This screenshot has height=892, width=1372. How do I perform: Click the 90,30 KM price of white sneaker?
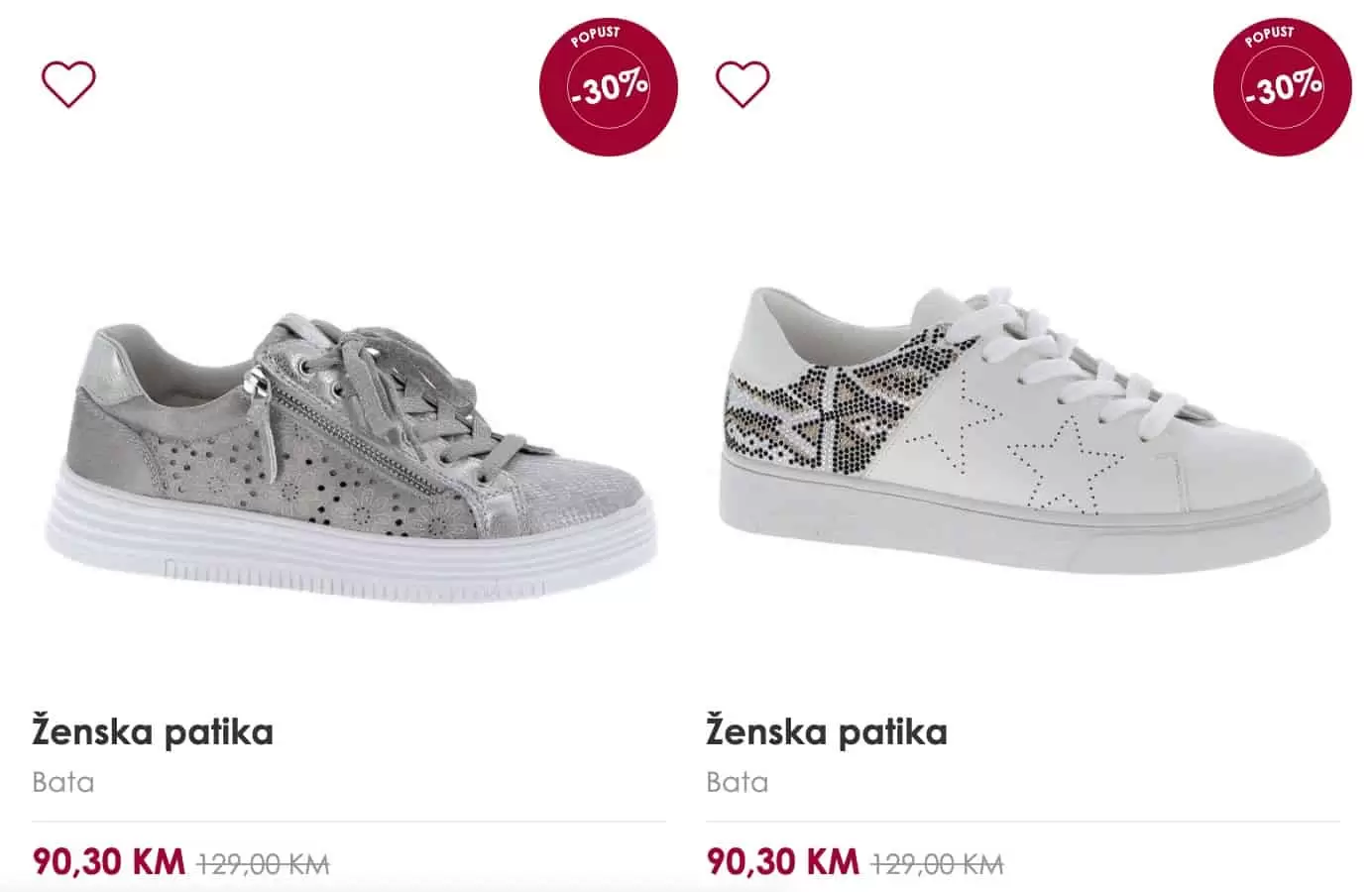tap(783, 861)
